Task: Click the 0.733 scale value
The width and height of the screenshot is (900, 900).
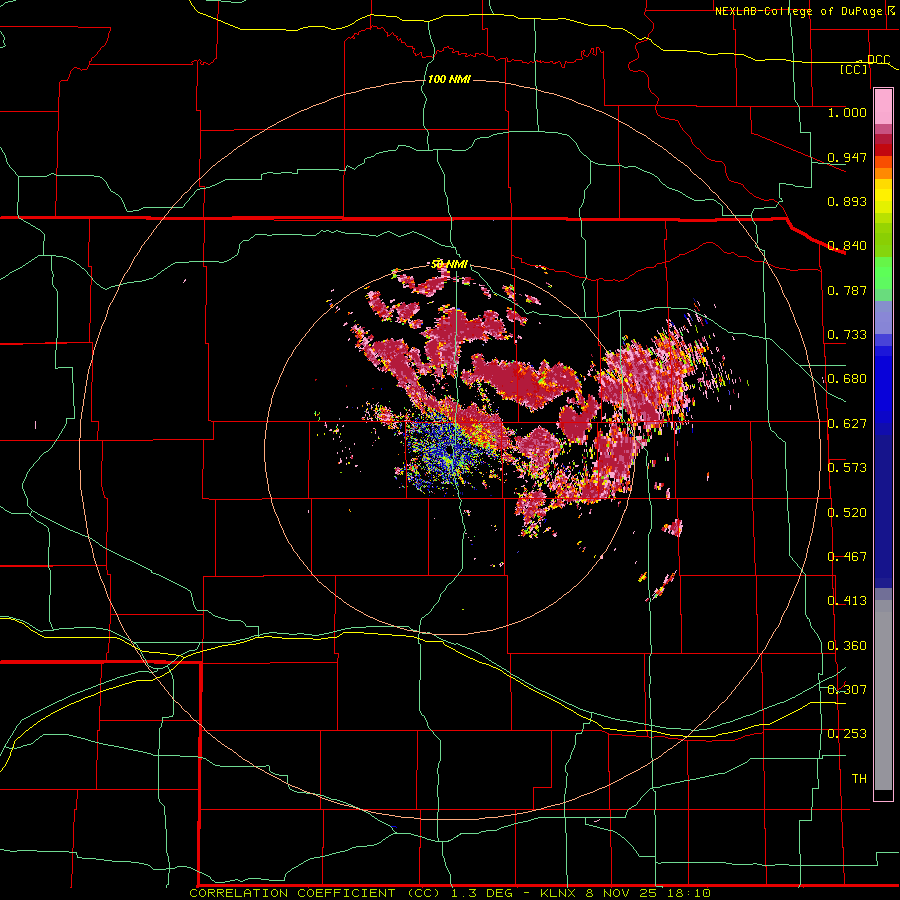Action: coord(847,335)
